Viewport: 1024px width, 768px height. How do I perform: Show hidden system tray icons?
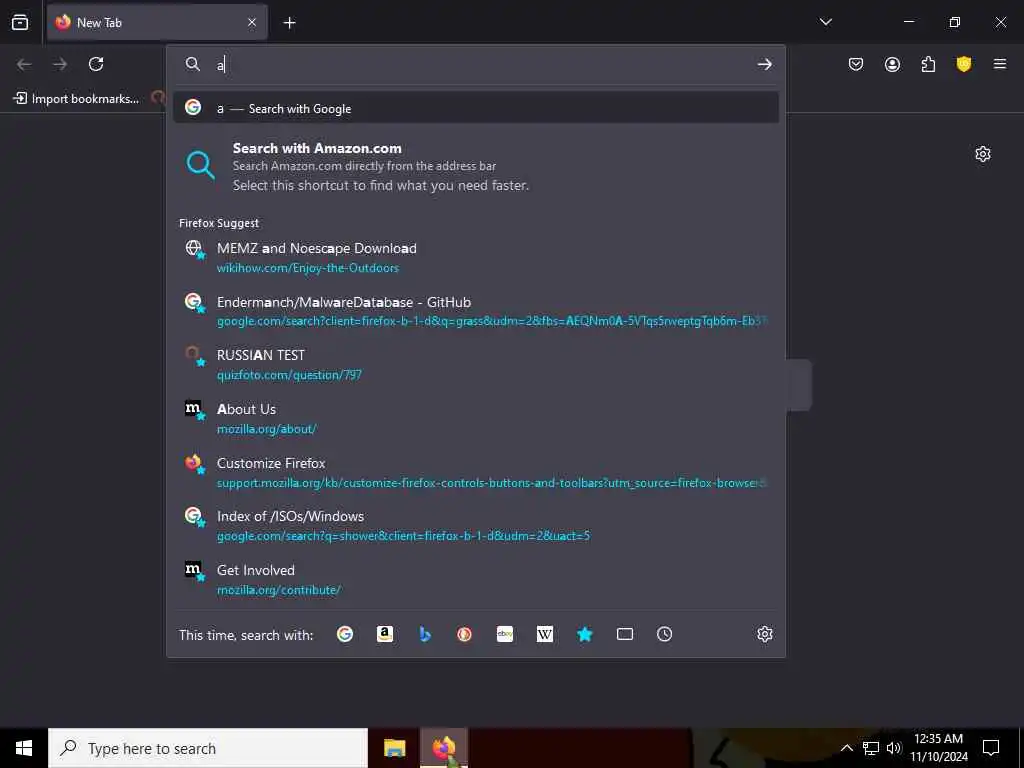coord(846,748)
